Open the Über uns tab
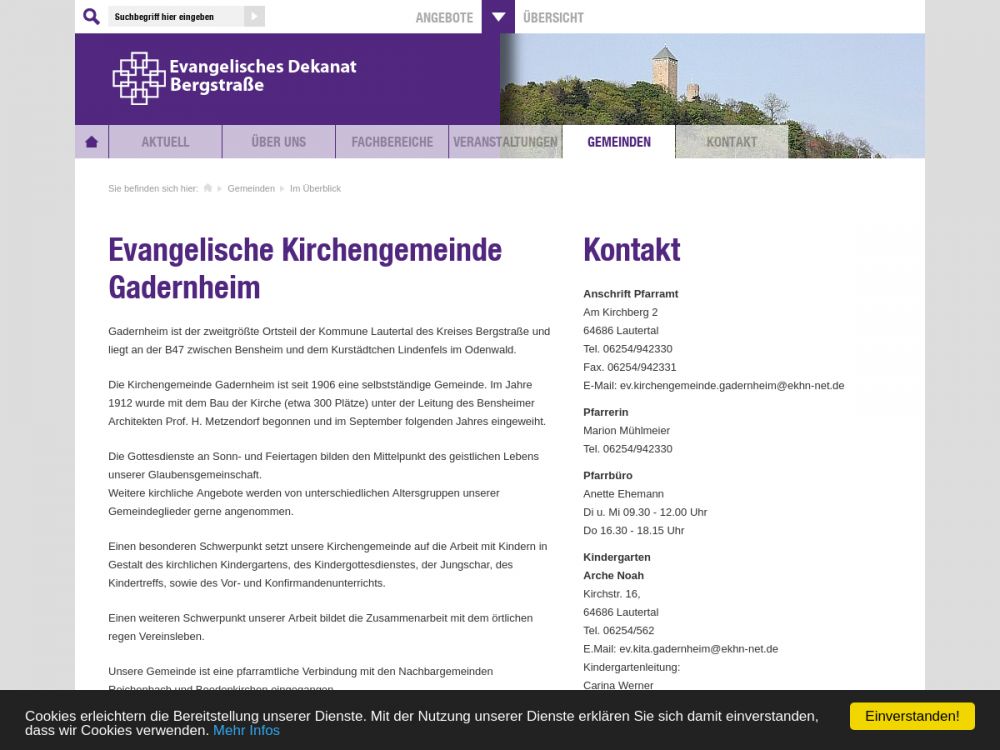The image size is (1000, 750). pos(278,142)
